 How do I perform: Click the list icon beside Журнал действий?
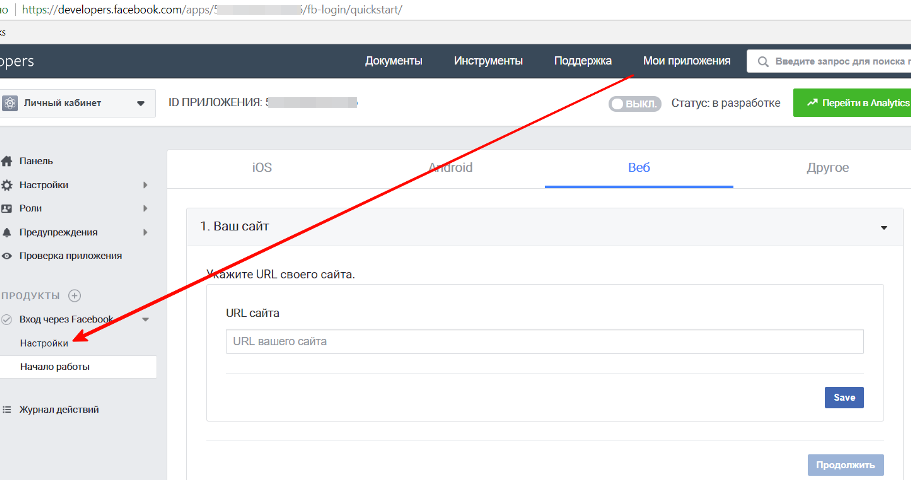[x=6, y=410]
